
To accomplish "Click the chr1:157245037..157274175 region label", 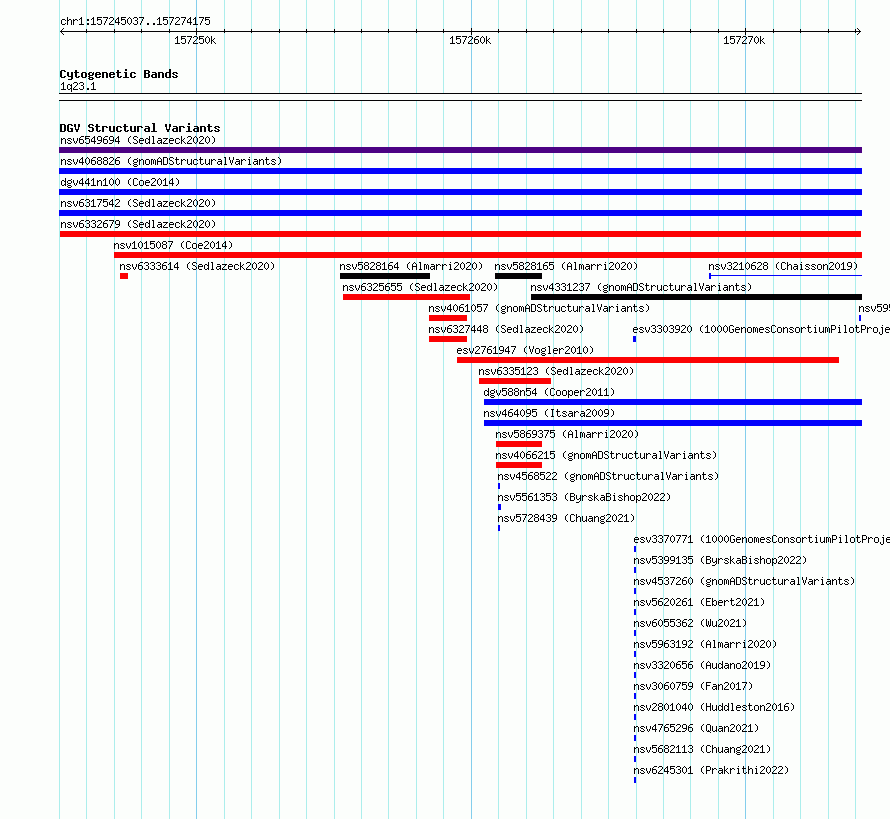I will [135, 22].
